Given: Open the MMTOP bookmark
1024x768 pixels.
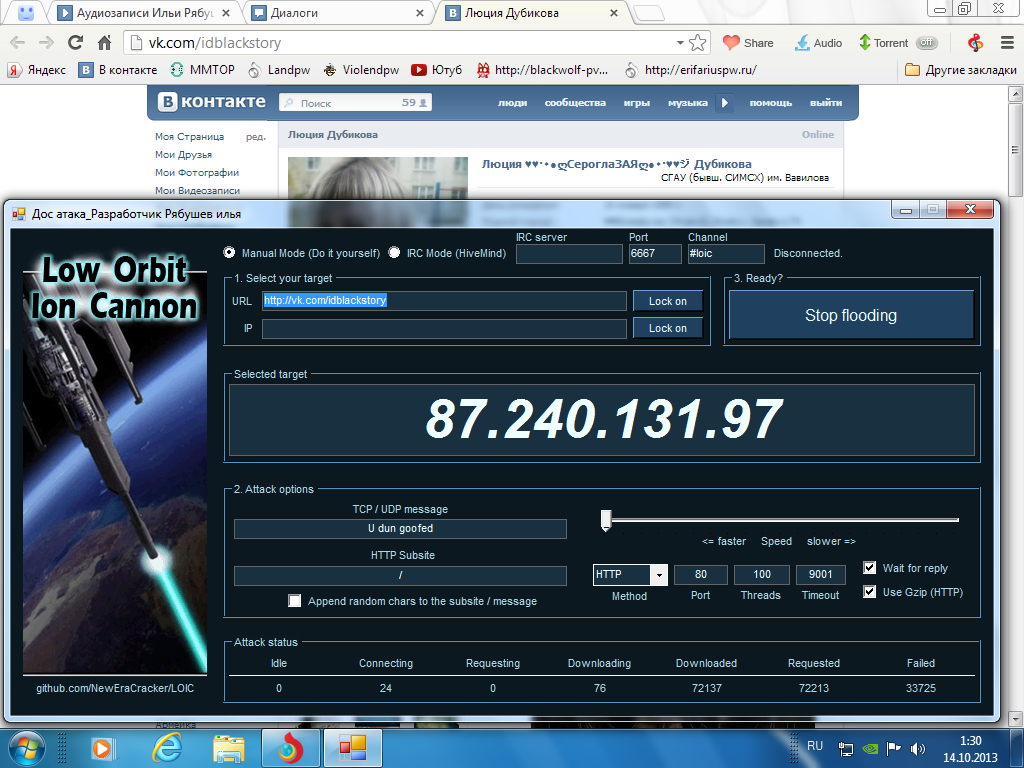Looking at the screenshot, I should [x=202, y=70].
